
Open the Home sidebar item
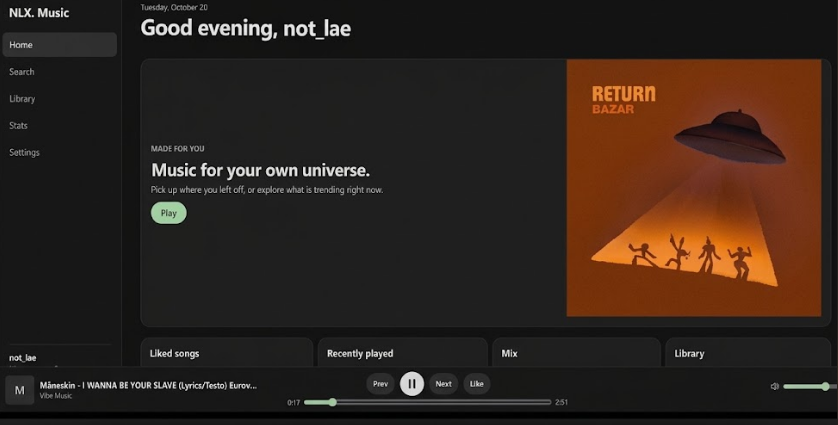point(59,45)
